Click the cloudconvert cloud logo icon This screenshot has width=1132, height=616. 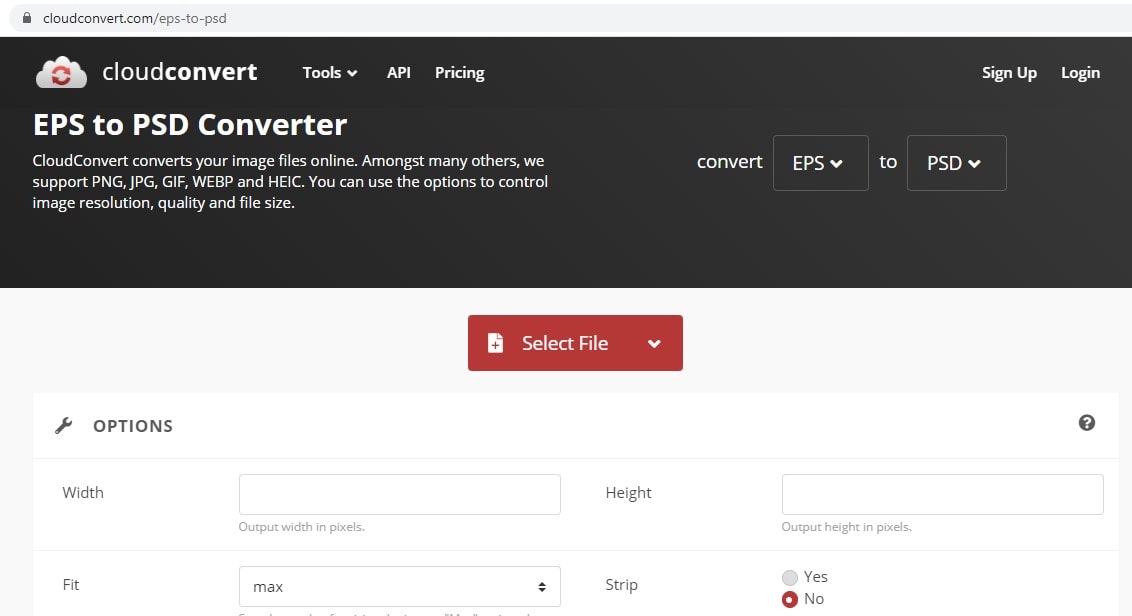61,72
